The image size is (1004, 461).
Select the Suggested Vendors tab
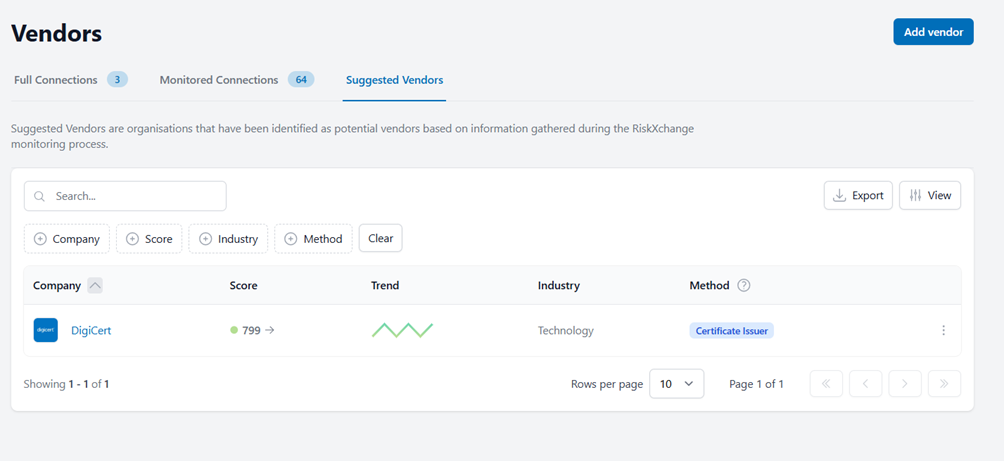click(x=394, y=80)
